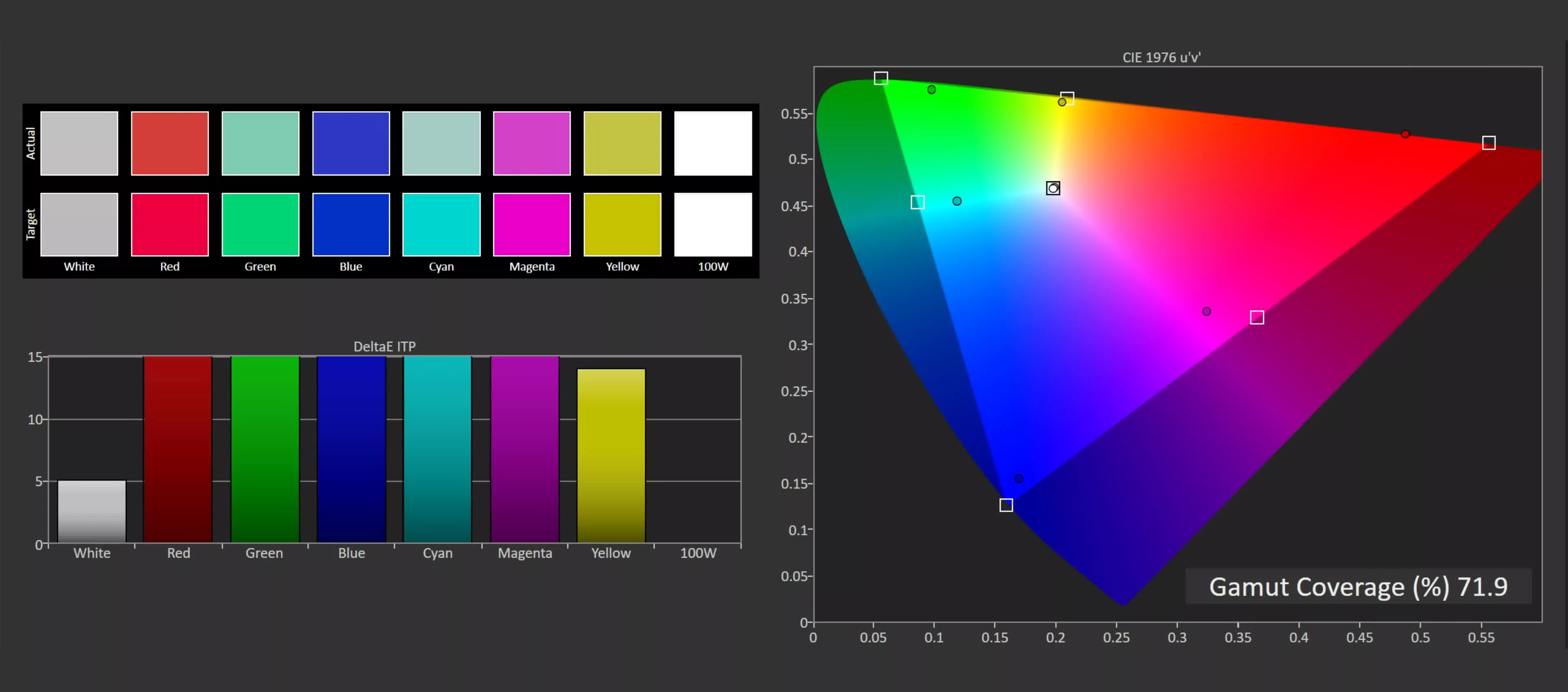Click the Actual Red color swatch
The width and height of the screenshot is (1568, 692).
point(170,143)
